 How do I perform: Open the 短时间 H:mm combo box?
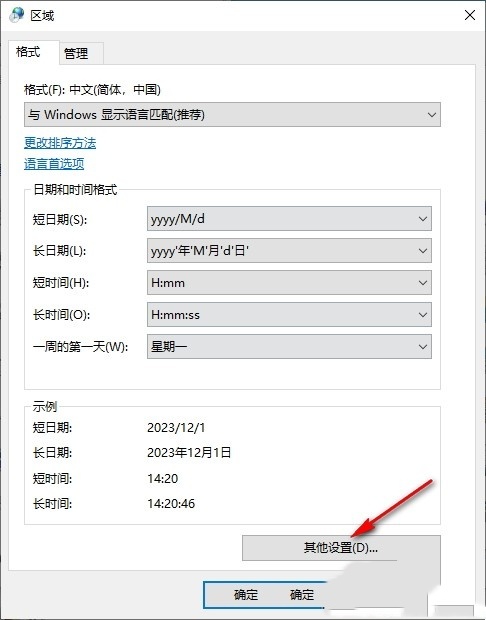[x=289, y=283]
